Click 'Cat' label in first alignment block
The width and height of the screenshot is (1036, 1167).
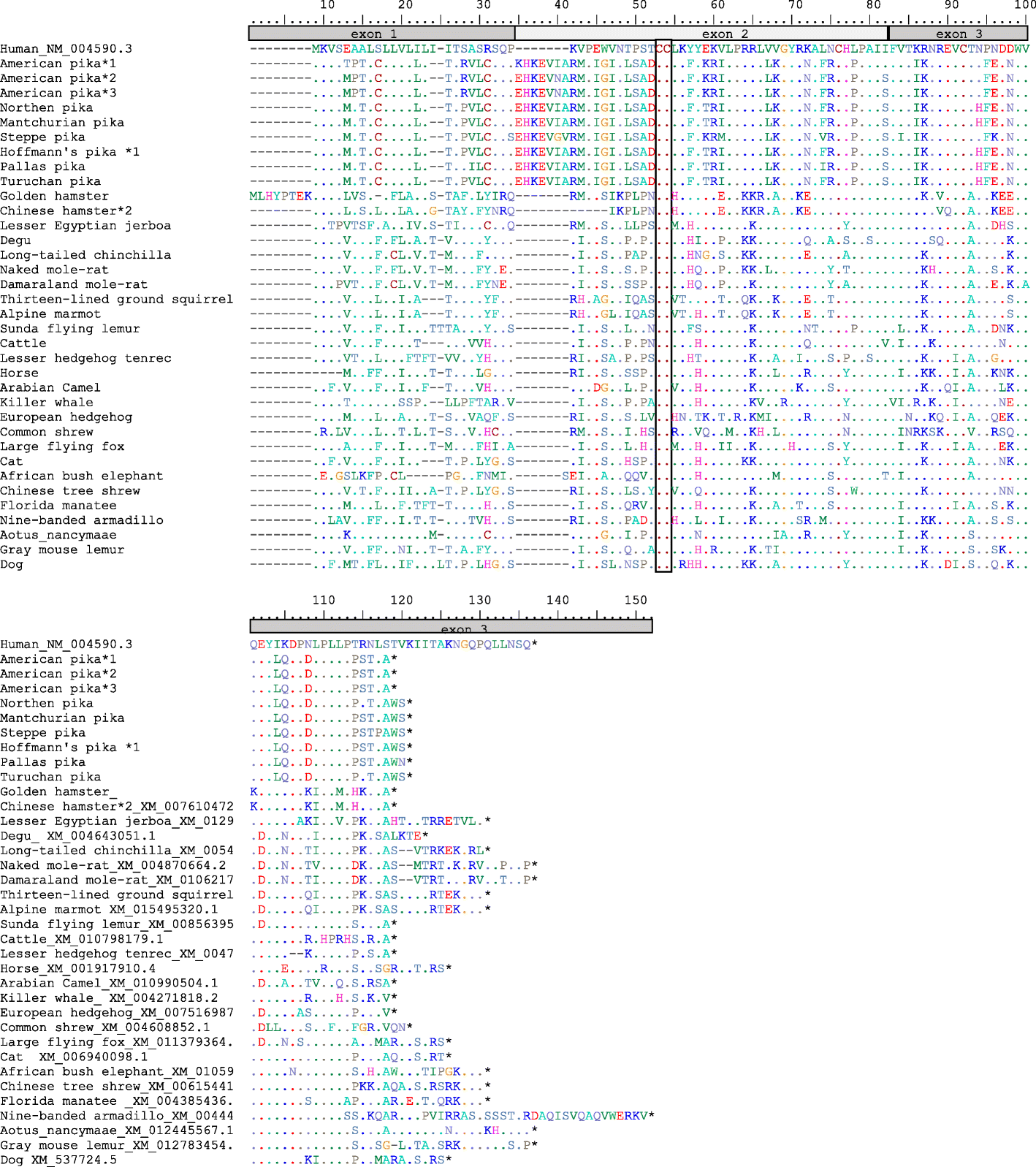tap(12, 461)
